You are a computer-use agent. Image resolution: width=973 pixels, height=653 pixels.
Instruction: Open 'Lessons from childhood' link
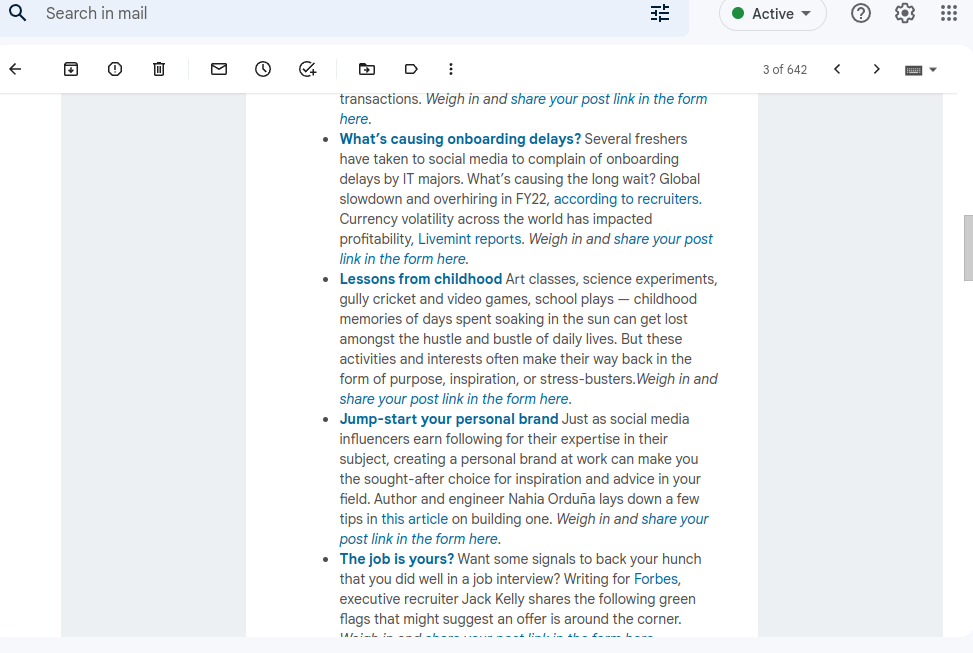coord(420,279)
